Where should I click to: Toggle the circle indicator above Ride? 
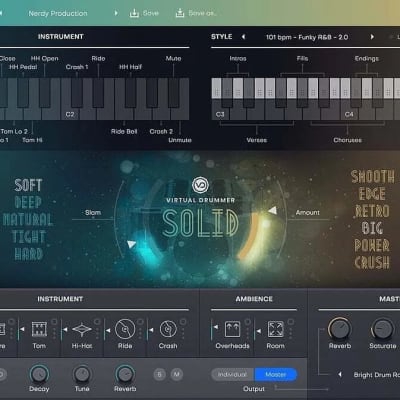coord(140,322)
